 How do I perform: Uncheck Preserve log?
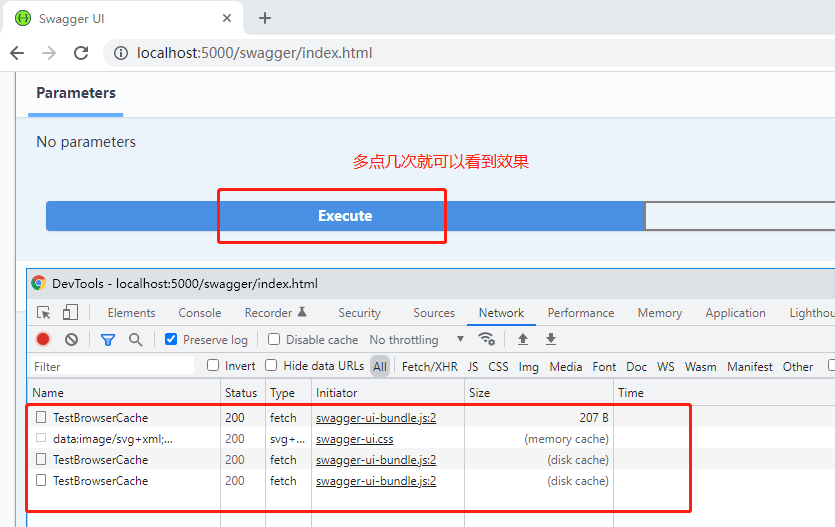point(171,339)
